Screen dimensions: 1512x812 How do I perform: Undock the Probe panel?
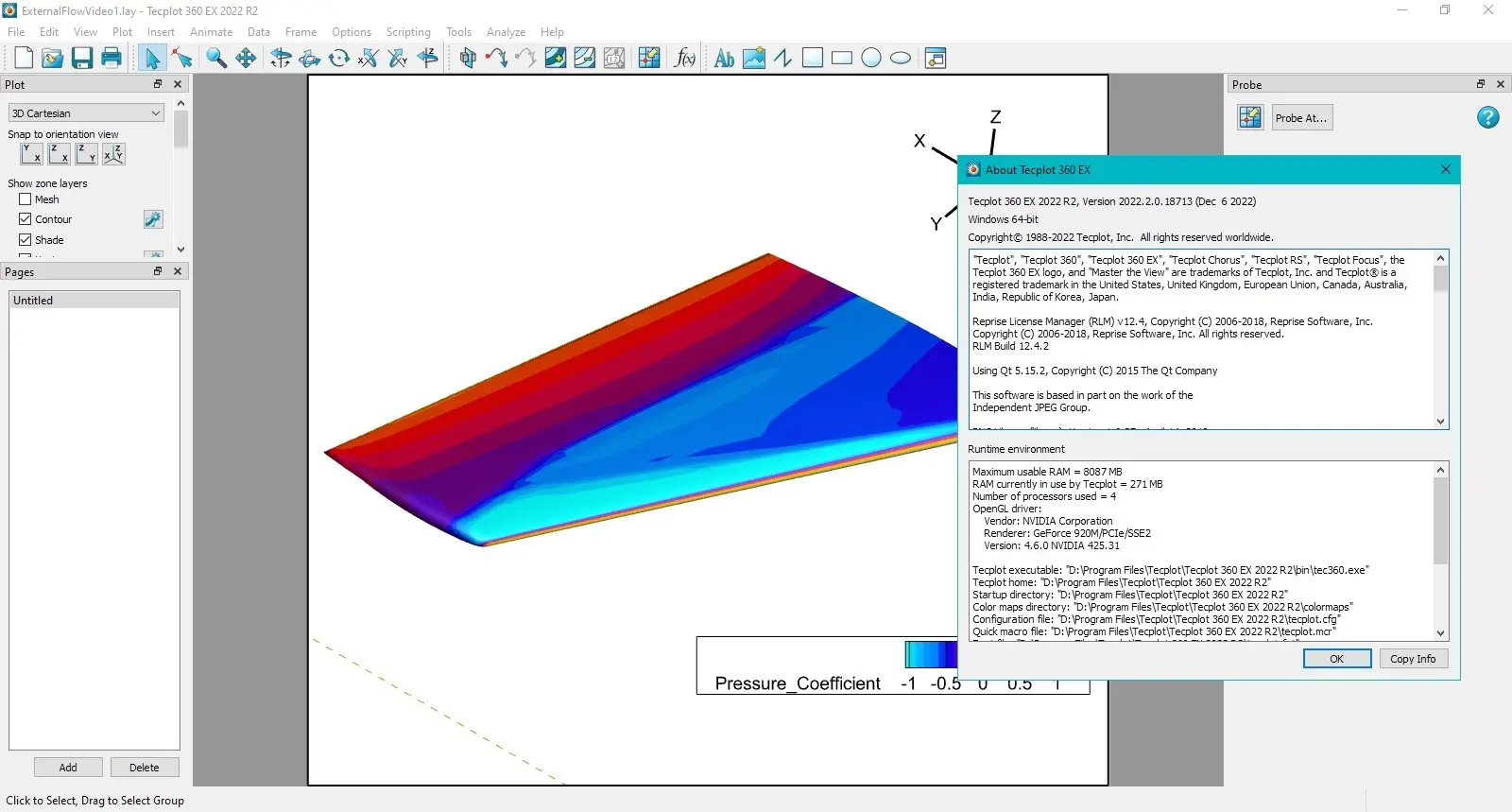pyautogui.click(x=1481, y=84)
